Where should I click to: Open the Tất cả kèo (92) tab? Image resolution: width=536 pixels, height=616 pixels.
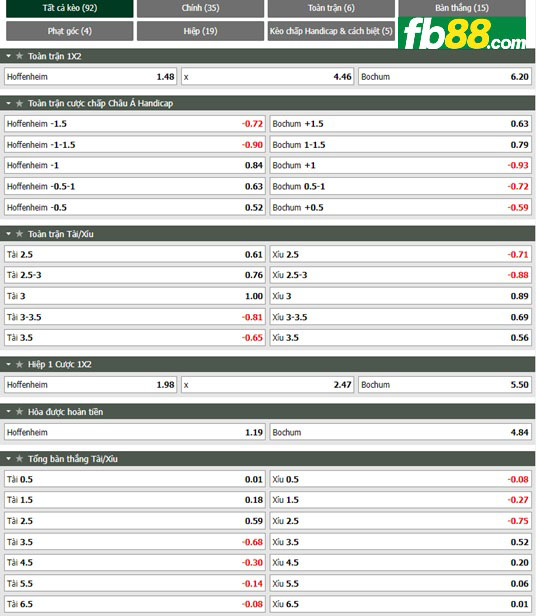tap(70, 8)
